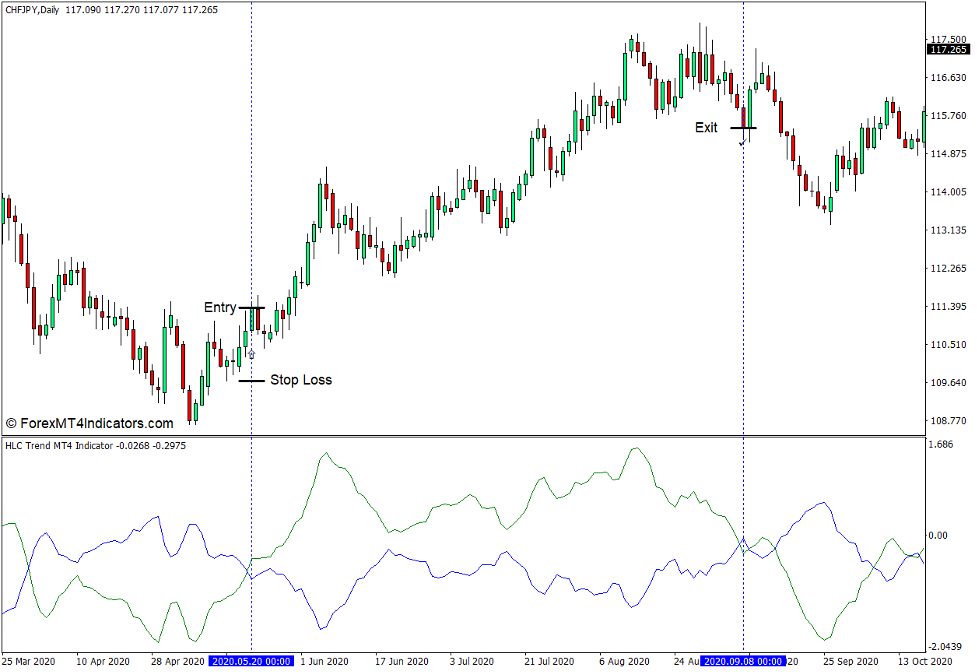
Task: Select the Stop Loss level dash marker
Action: 251,381
